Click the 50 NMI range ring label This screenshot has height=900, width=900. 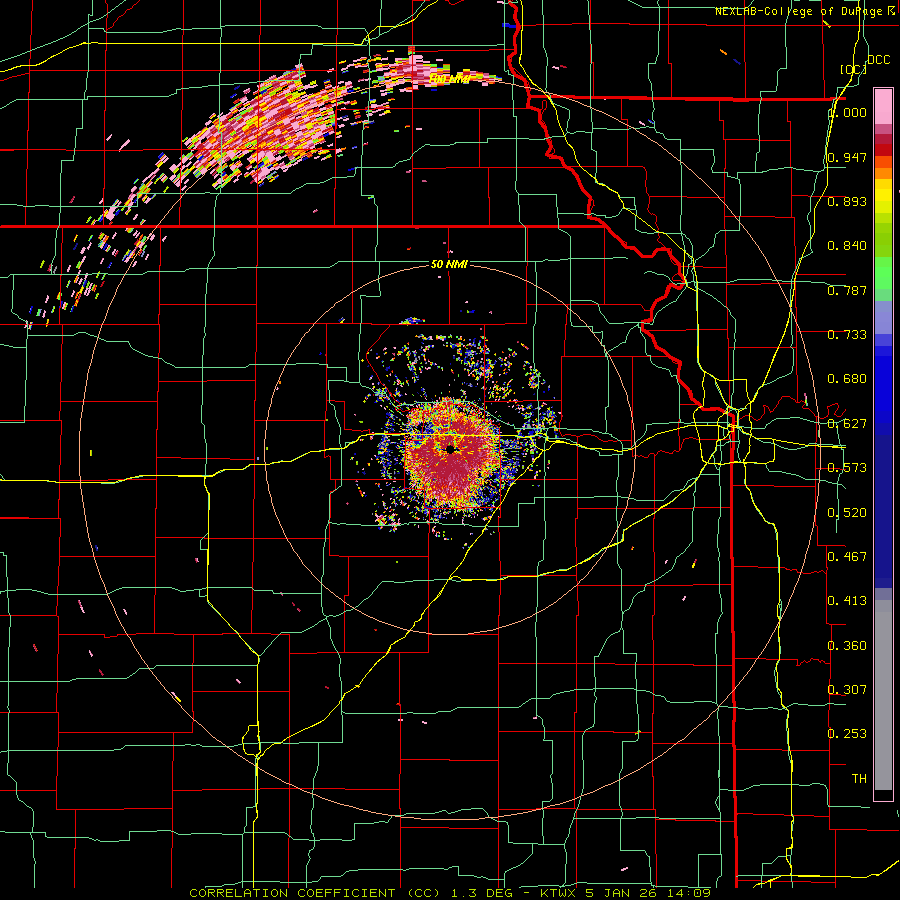coord(449,265)
